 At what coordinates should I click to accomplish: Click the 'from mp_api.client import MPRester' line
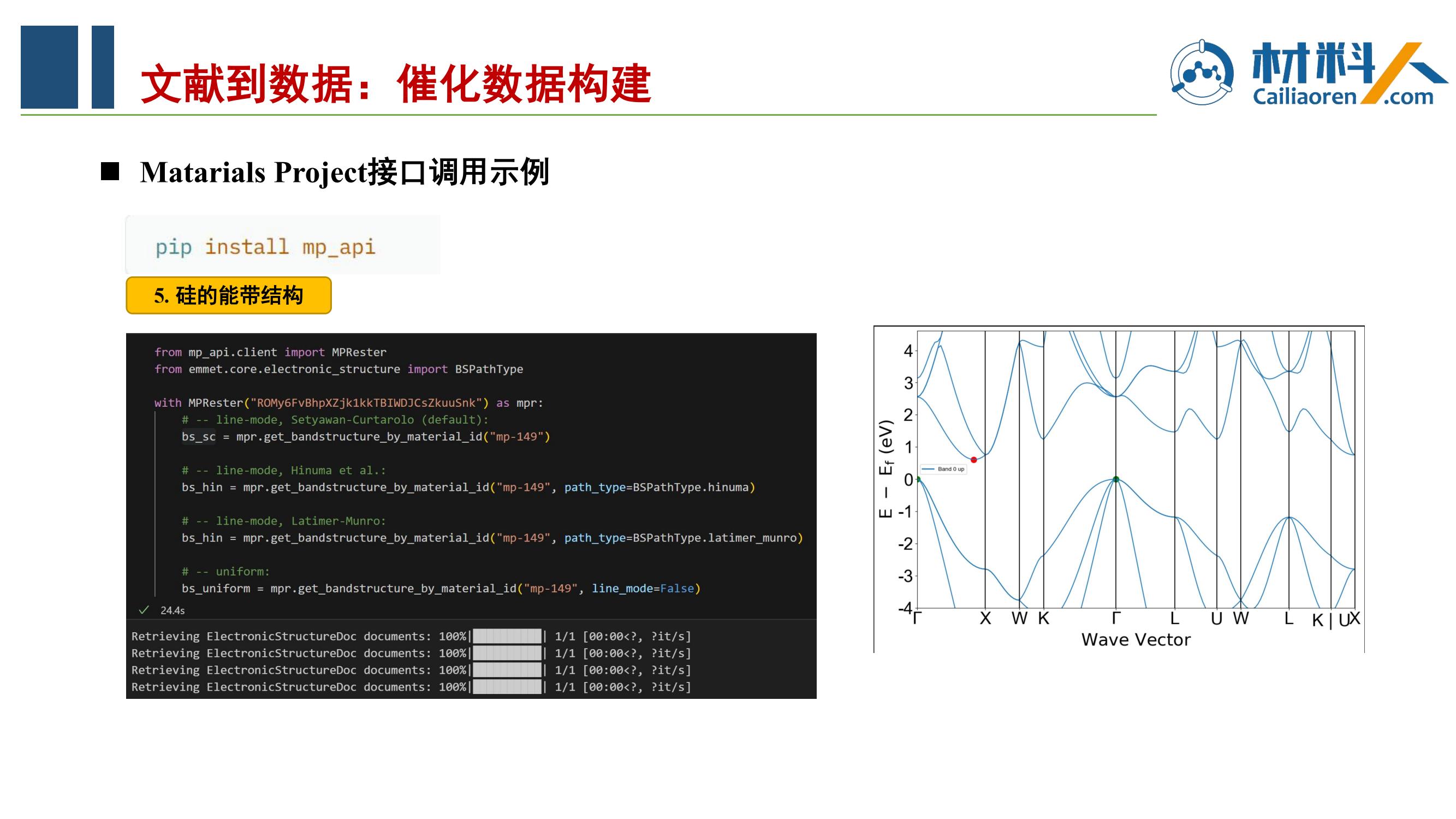pos(270,352)
